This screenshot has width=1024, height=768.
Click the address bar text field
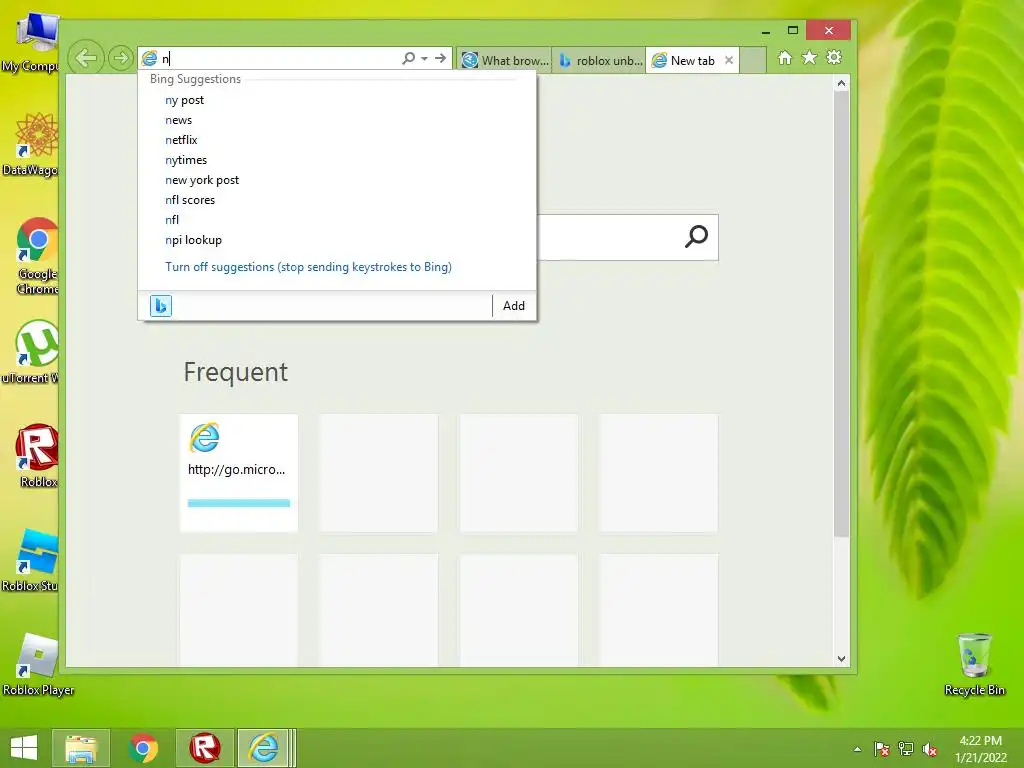click(x=280, y=58)
